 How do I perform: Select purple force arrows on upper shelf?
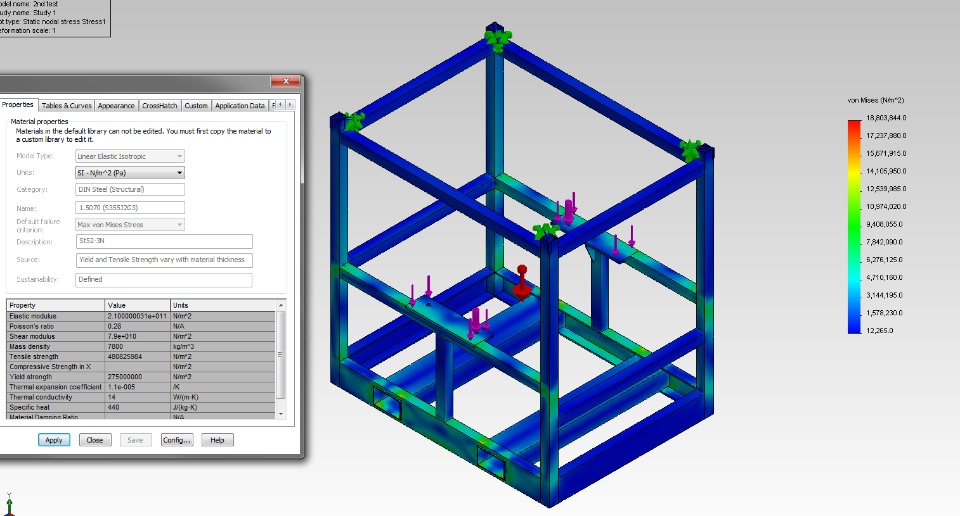(x=569, y=209)
